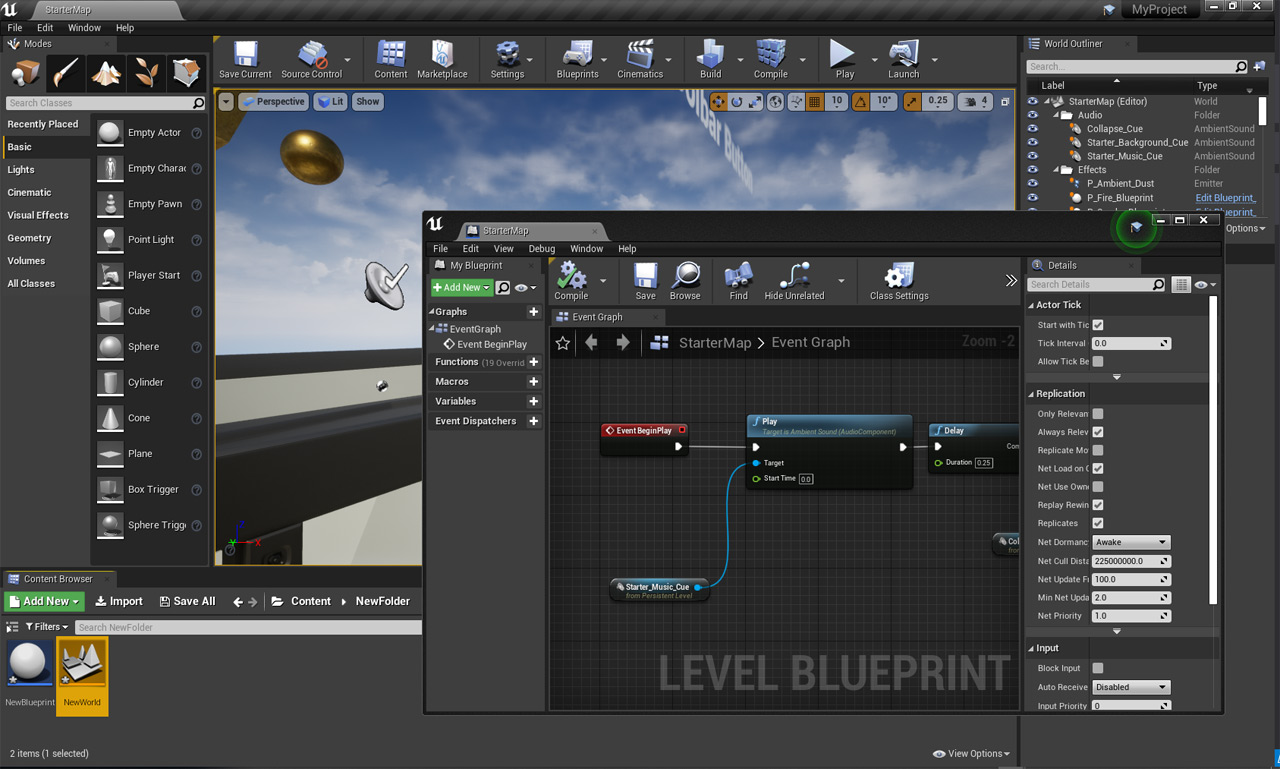Open the Auto Receive Input Disabled dropdown
Viewport: 1280px width, 769px height.
[1131, 687]
